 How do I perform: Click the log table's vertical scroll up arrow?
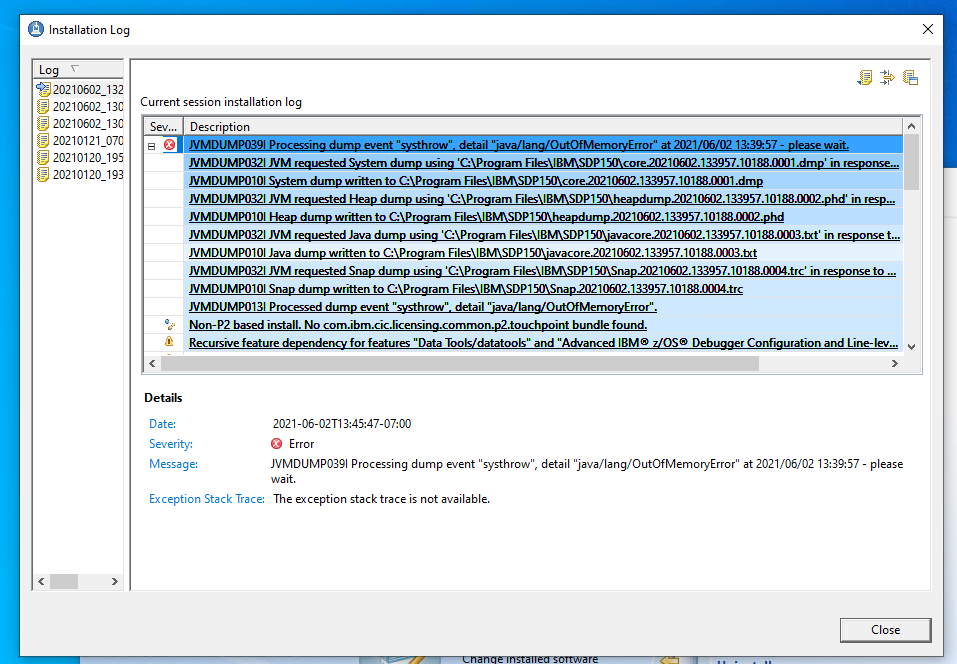(911, 126)
